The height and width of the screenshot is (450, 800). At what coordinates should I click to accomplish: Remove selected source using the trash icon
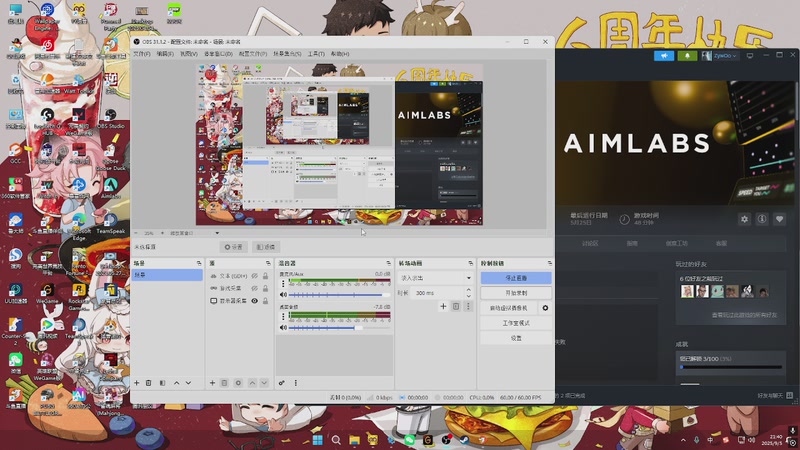(224, 383)
